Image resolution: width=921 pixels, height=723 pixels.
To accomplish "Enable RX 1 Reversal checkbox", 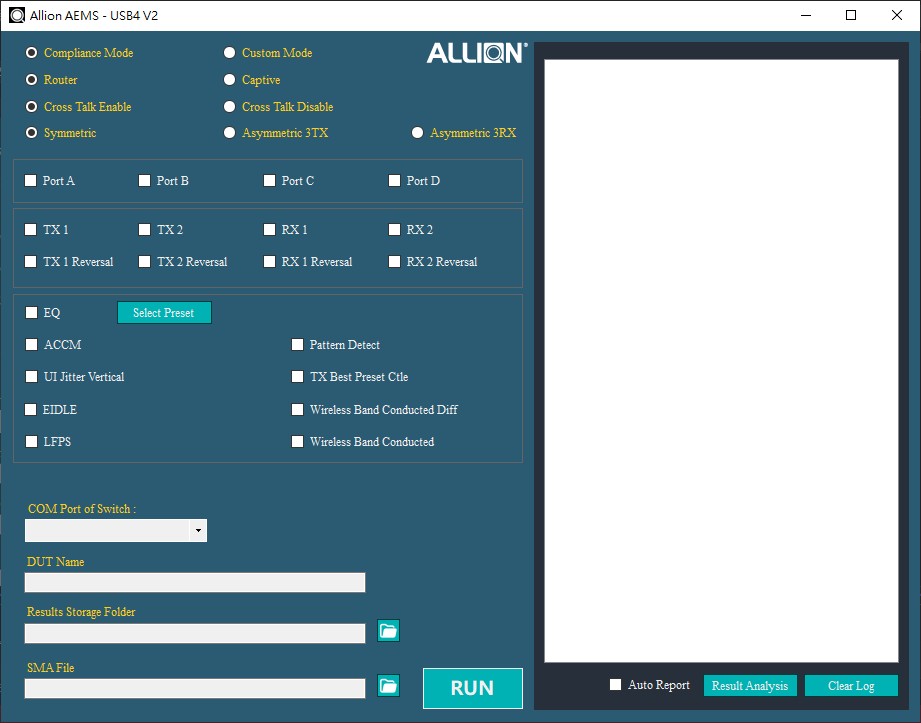I will click(269, 261).
